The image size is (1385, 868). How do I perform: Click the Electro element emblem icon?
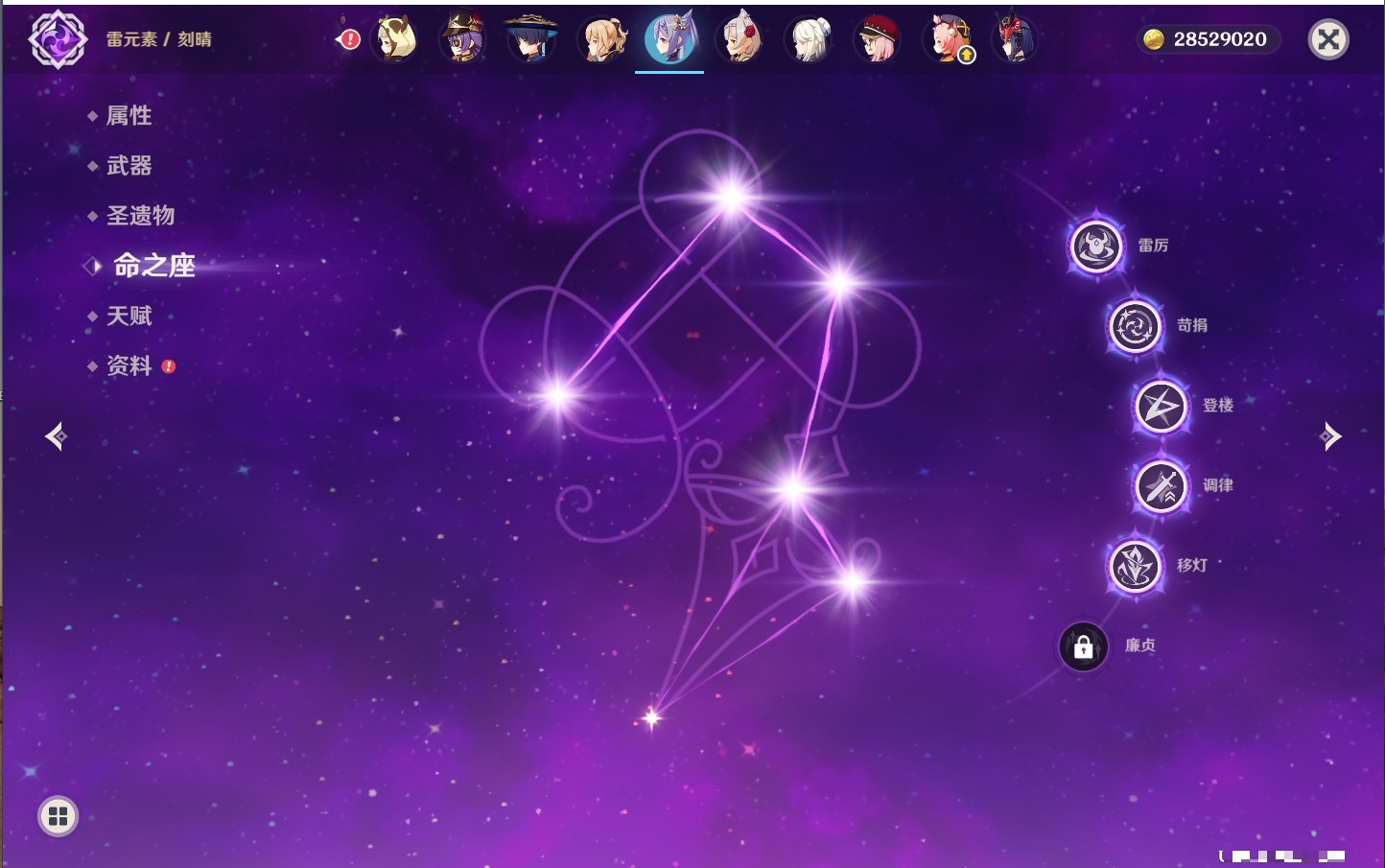click(x=58, y=39)
